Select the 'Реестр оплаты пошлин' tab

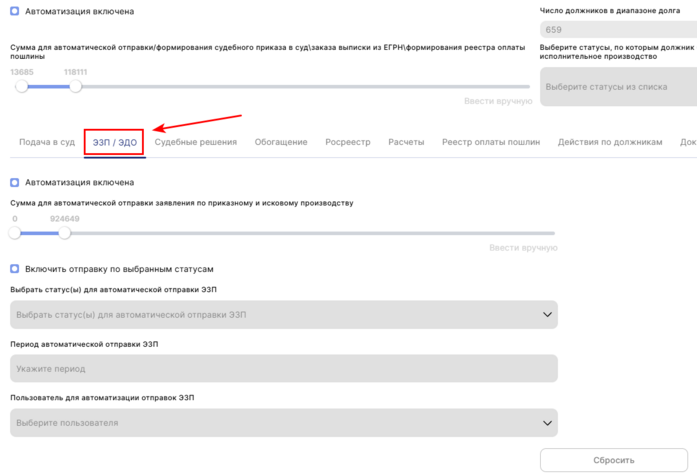coord(491,142)
